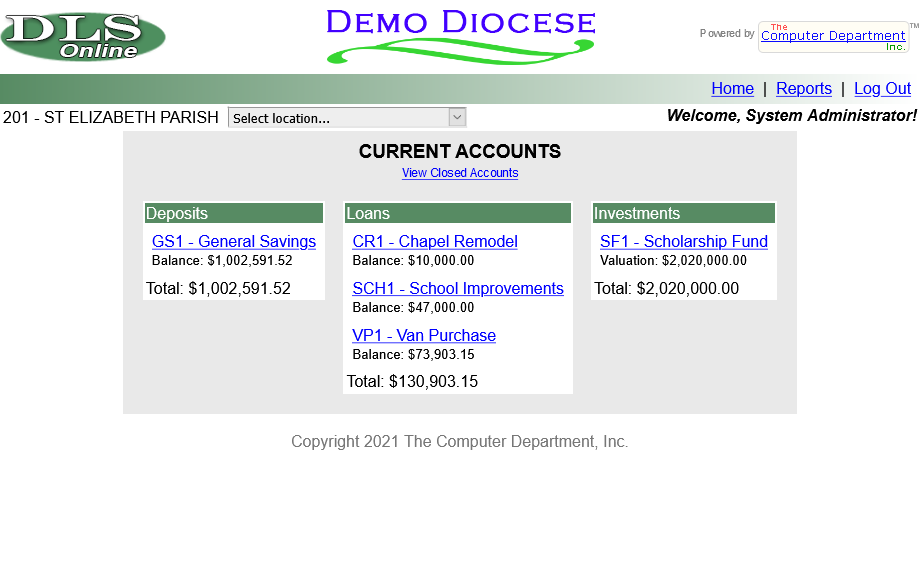
Task: View Closed Accounts
Action: coord(460,173)
